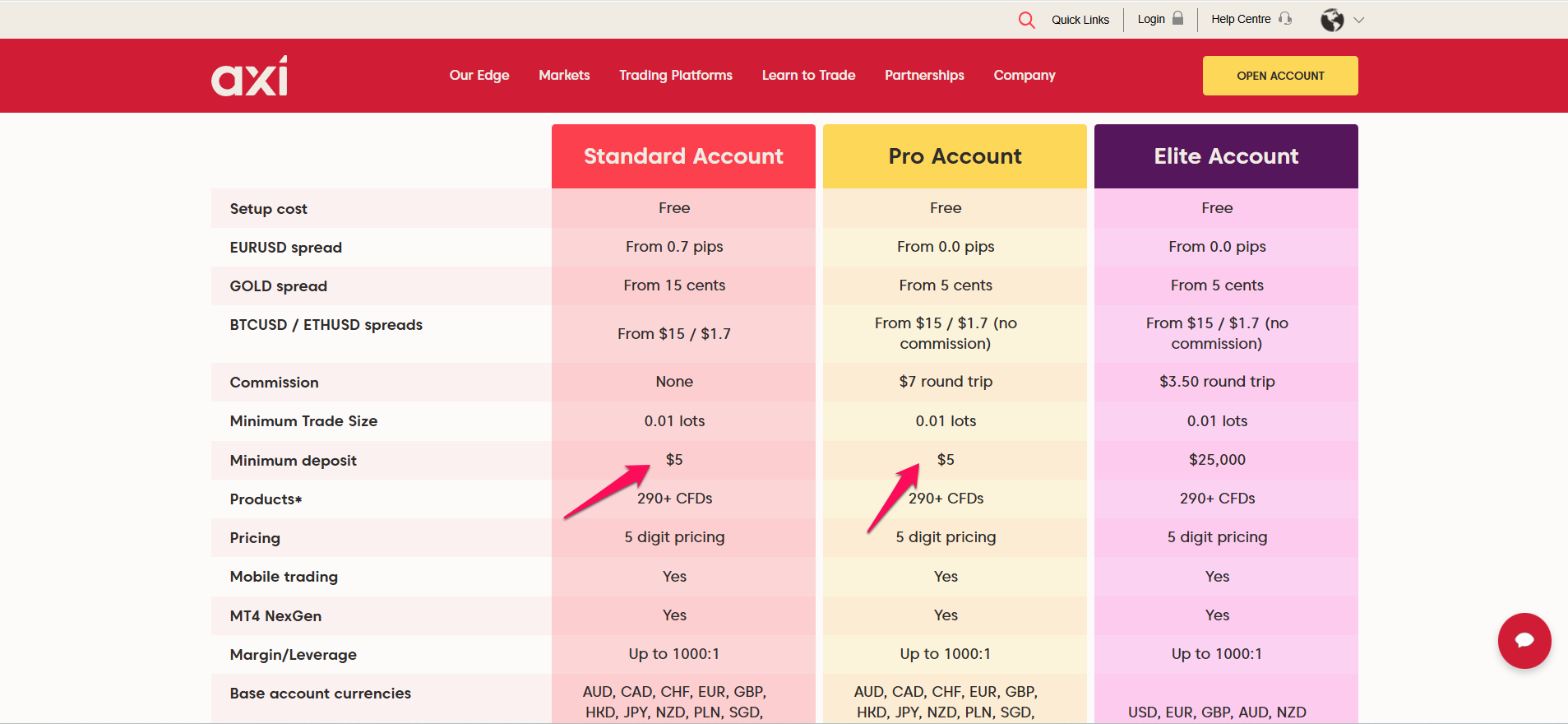Open the Our Edge menu

click(x=479, y=76)
